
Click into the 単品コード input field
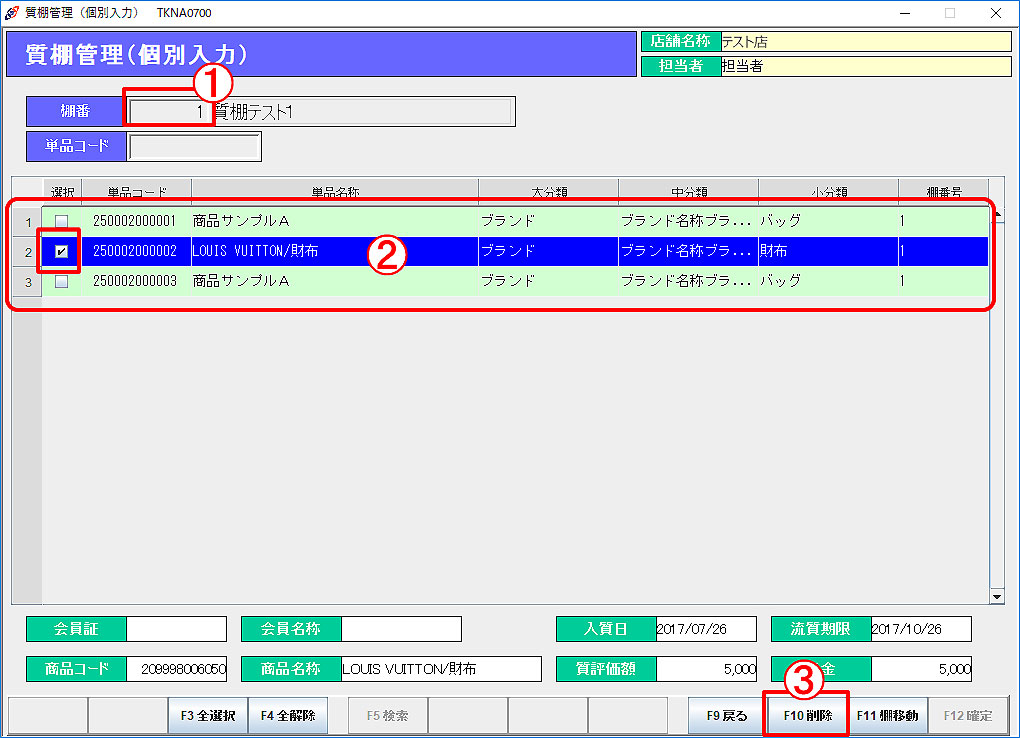194,146
